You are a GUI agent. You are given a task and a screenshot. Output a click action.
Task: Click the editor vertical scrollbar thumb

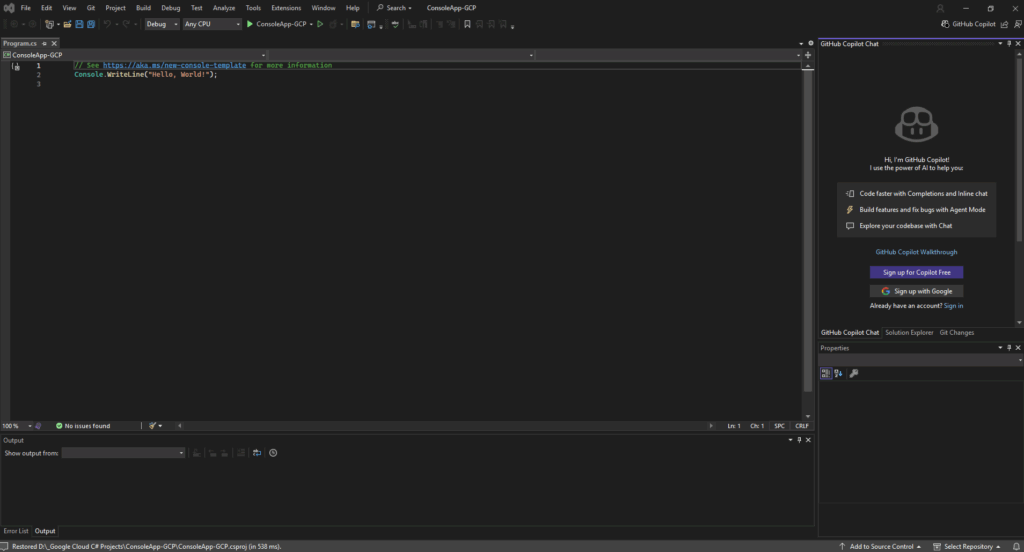pos(808,229)
